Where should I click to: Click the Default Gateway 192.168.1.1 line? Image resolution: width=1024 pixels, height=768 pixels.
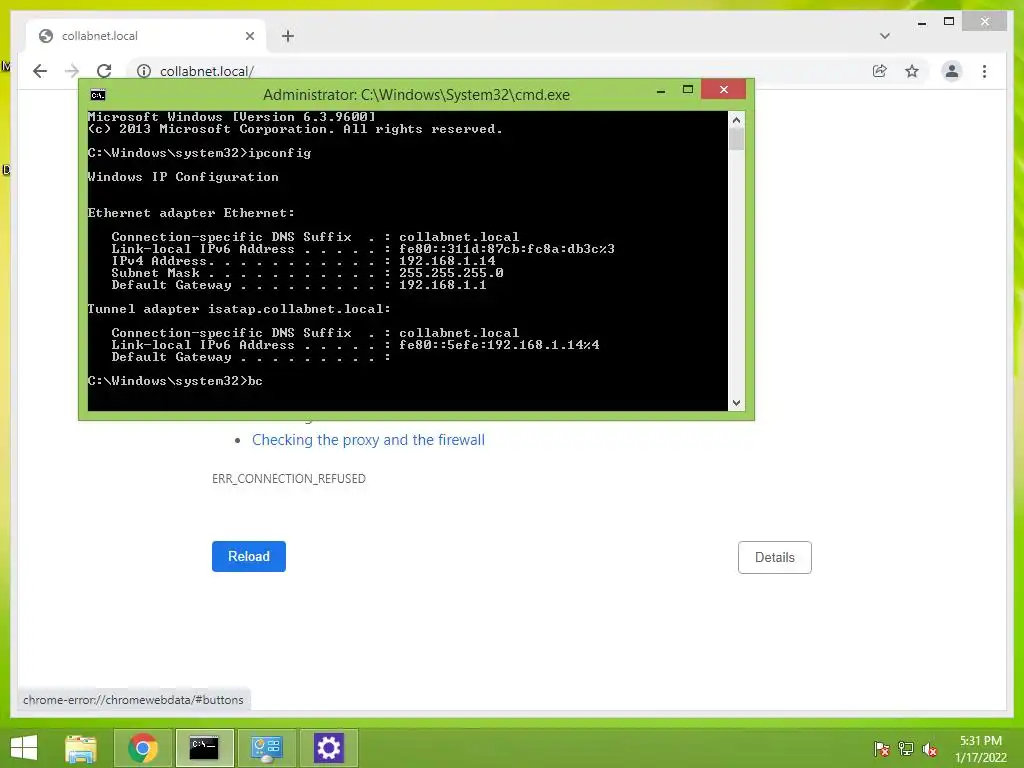(x=298, y=285)
